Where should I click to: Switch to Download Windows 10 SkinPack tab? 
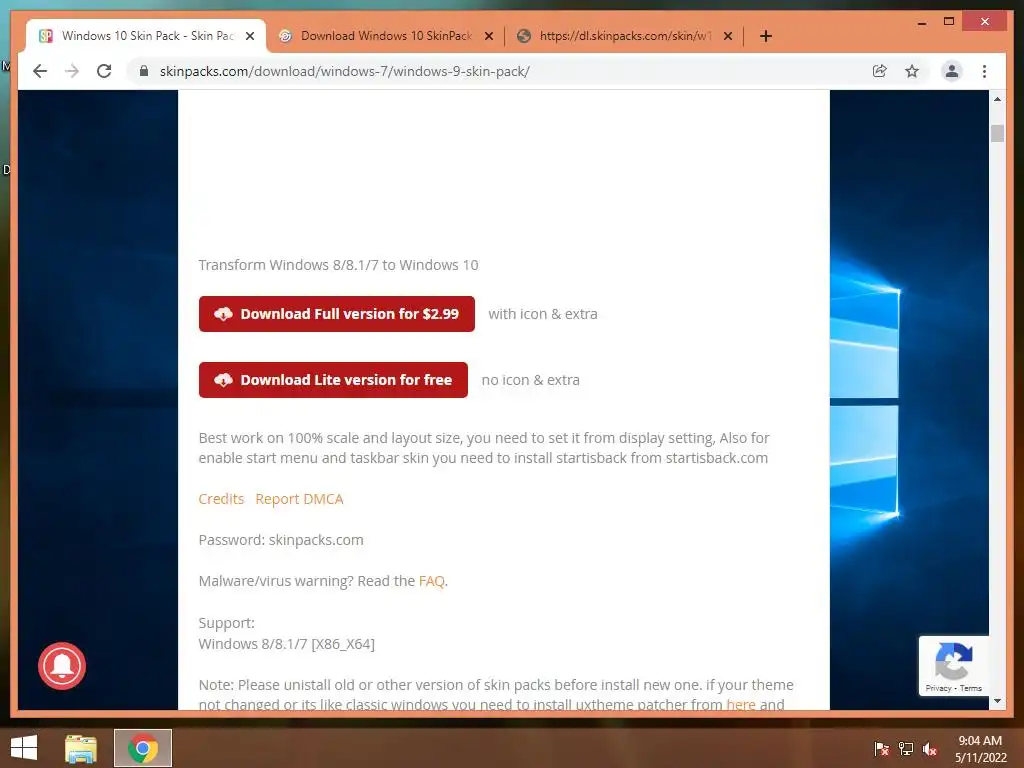(x=385, y=36)
